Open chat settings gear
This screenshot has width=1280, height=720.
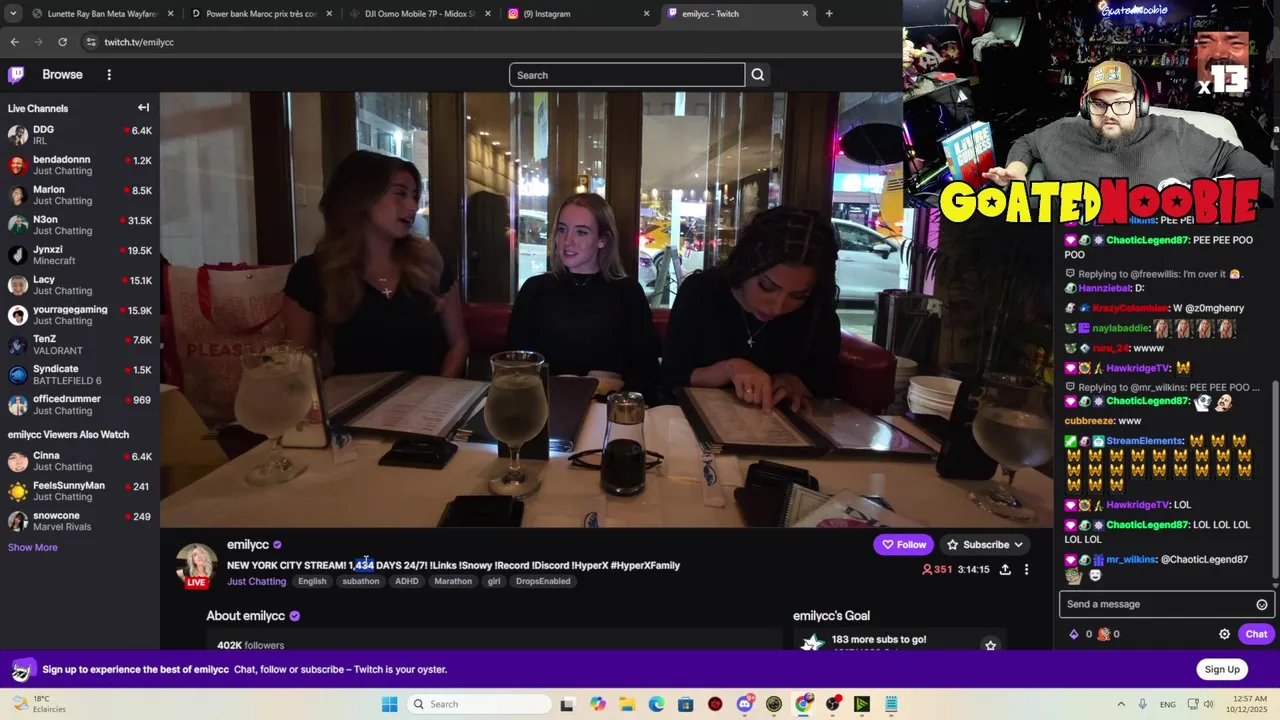[x=1224, y=634]
